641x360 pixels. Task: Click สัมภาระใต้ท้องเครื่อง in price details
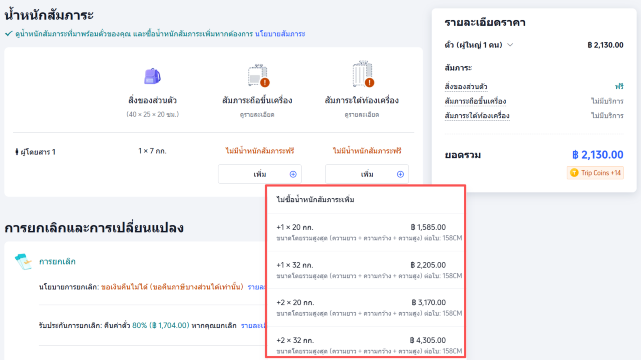click(477, 116)
